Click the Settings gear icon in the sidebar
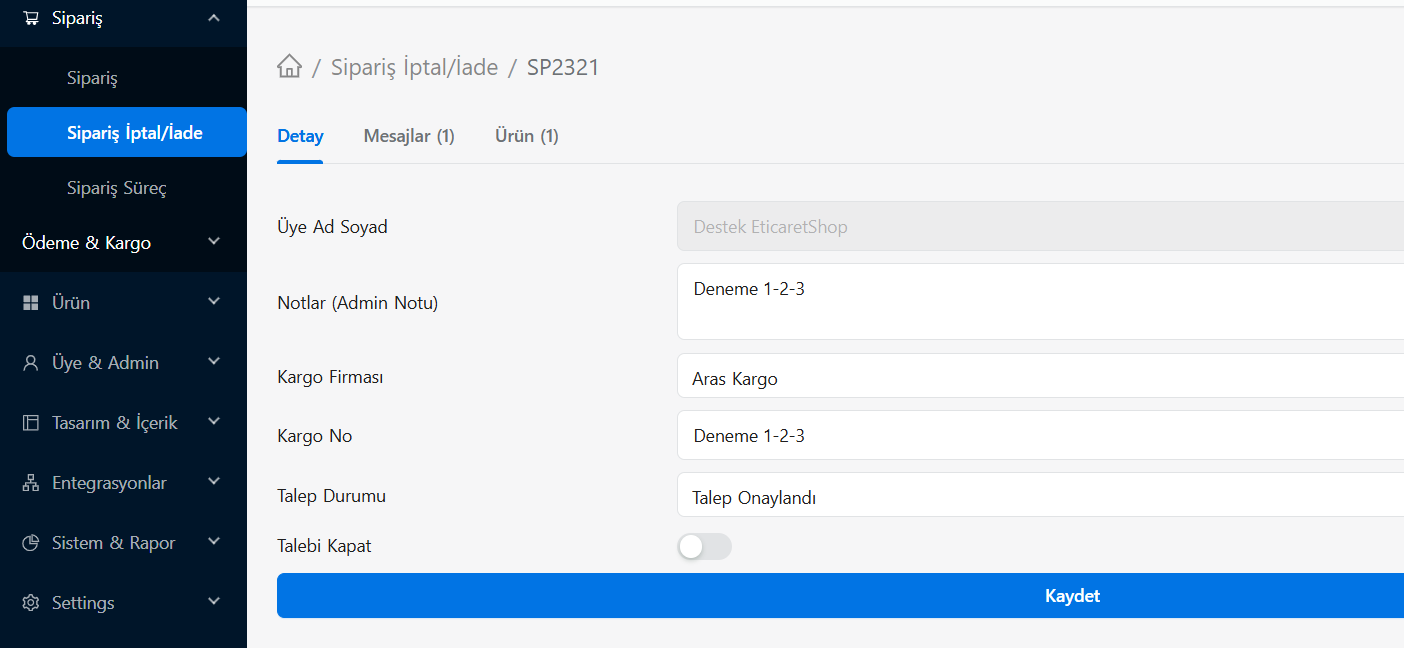Viewport: 1404px width, 648px height. [x=31, y=603]
